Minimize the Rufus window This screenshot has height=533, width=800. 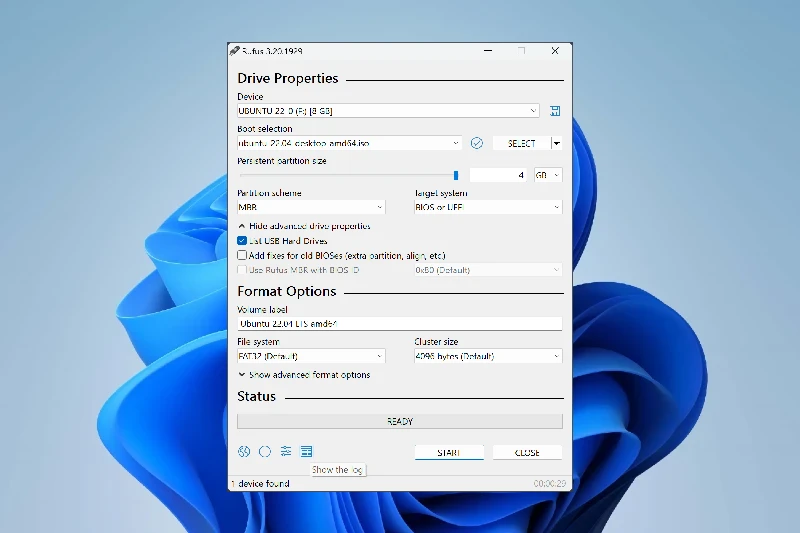(488, 50)
